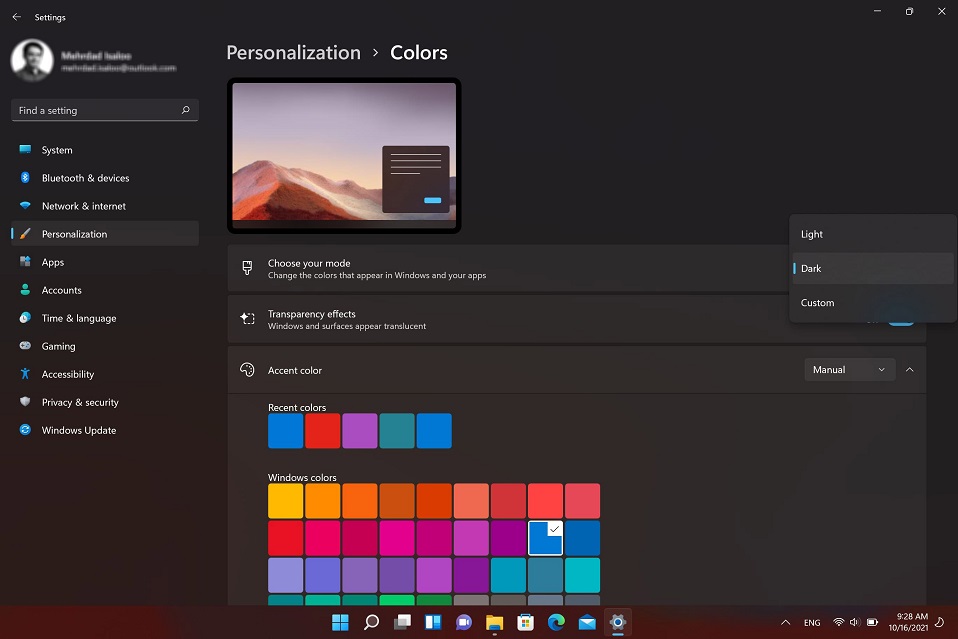Click the Privacy & security shield icon
Screen dimensions: 958x639
pos(25,402)
